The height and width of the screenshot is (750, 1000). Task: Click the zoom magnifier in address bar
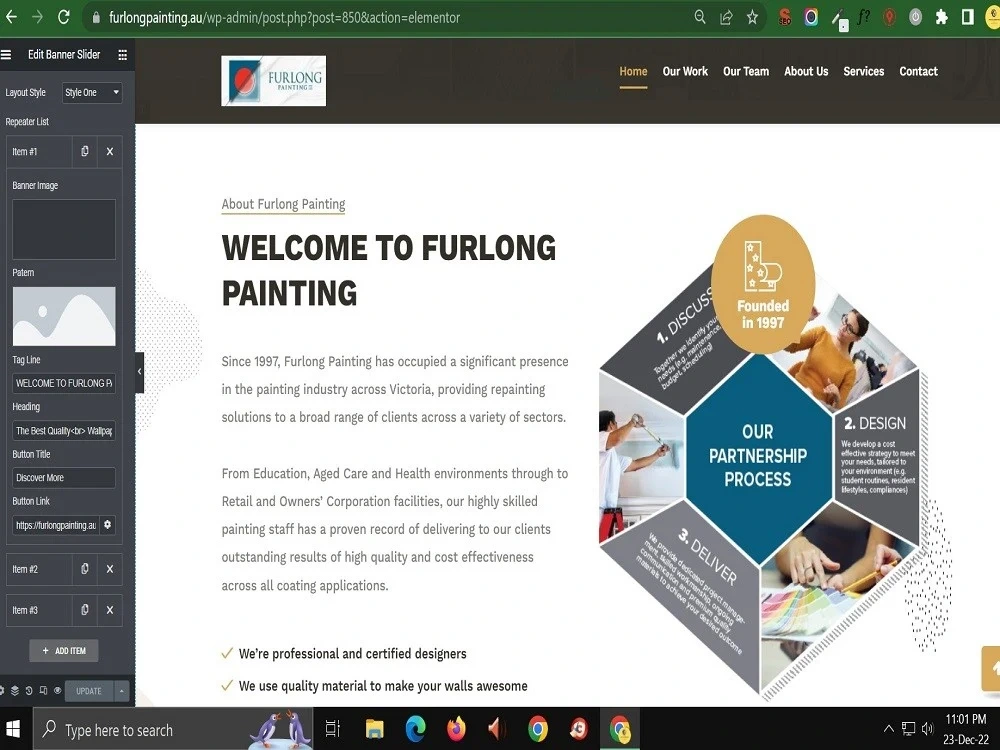pyautogui.click(x=700, y=17)
